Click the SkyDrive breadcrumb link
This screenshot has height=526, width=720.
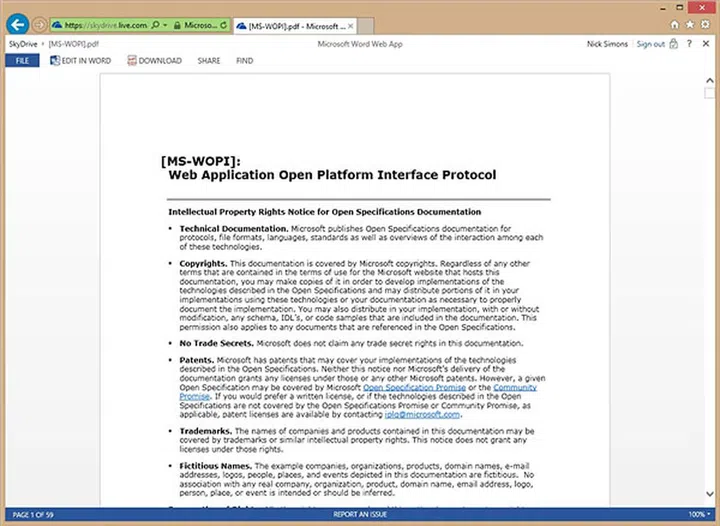21,44
